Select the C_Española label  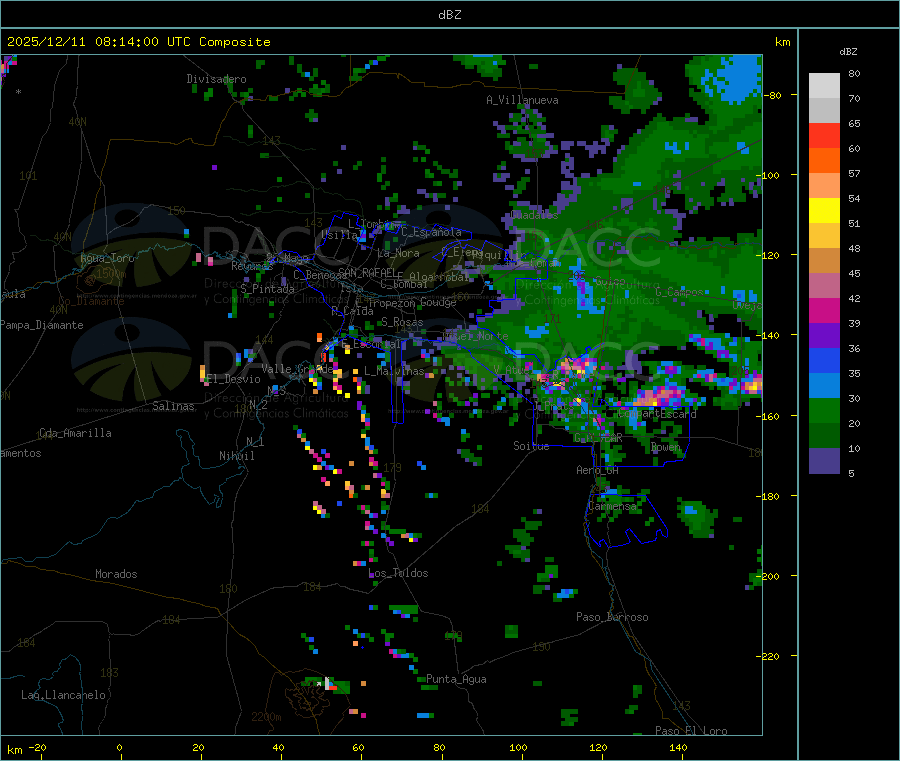(431, 232)
